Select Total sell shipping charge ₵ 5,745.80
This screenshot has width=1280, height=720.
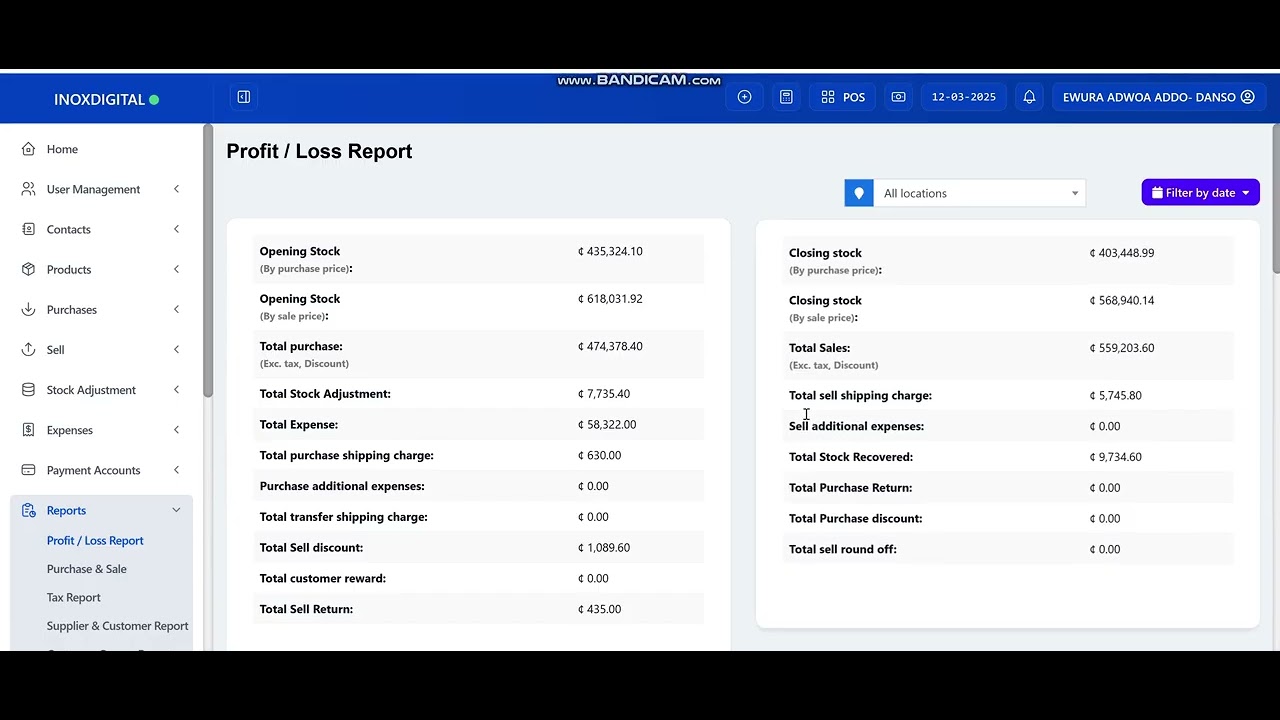[1116, 395]
